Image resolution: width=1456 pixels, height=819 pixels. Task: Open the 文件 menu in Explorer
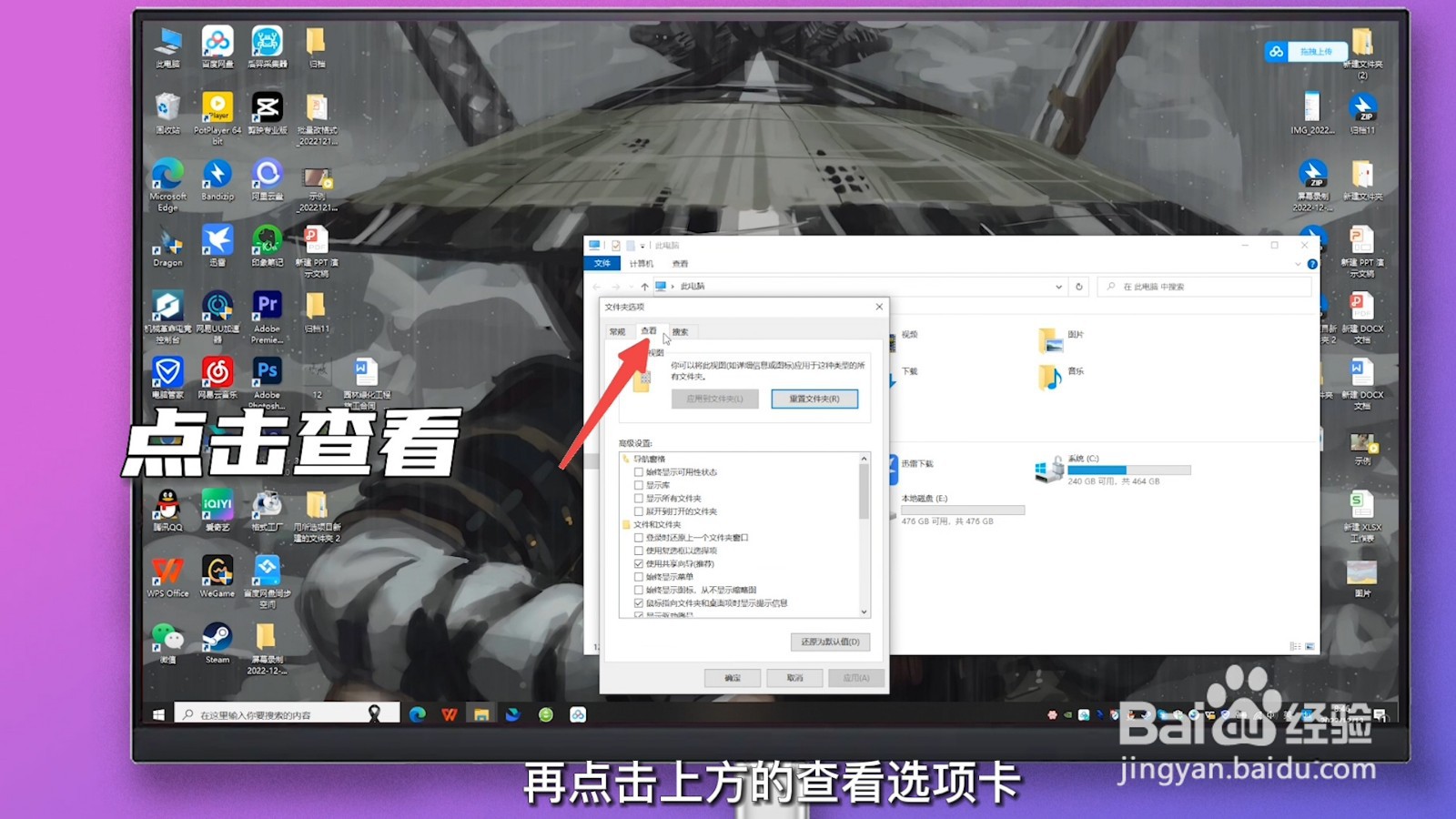tap(602, 264)
